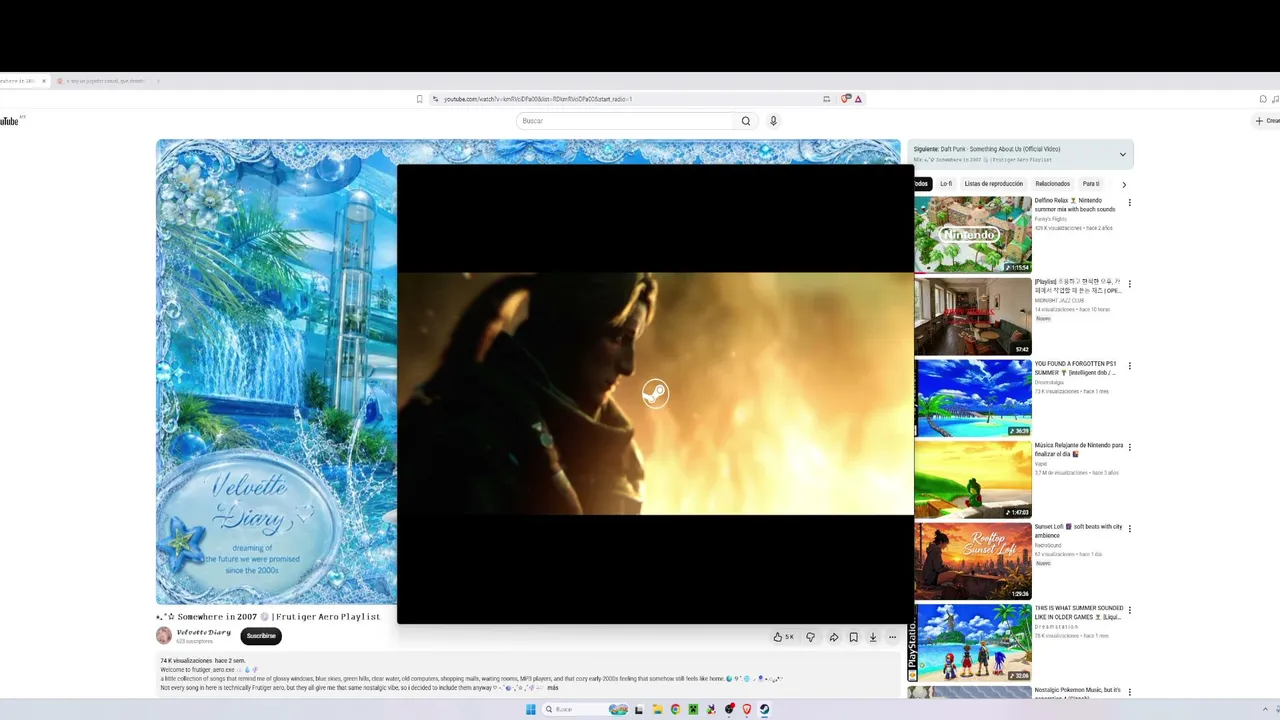This screenshot has height=720, width=1280.
Task: Click the 'Dreamstation' channel name
Action: 1055,626
